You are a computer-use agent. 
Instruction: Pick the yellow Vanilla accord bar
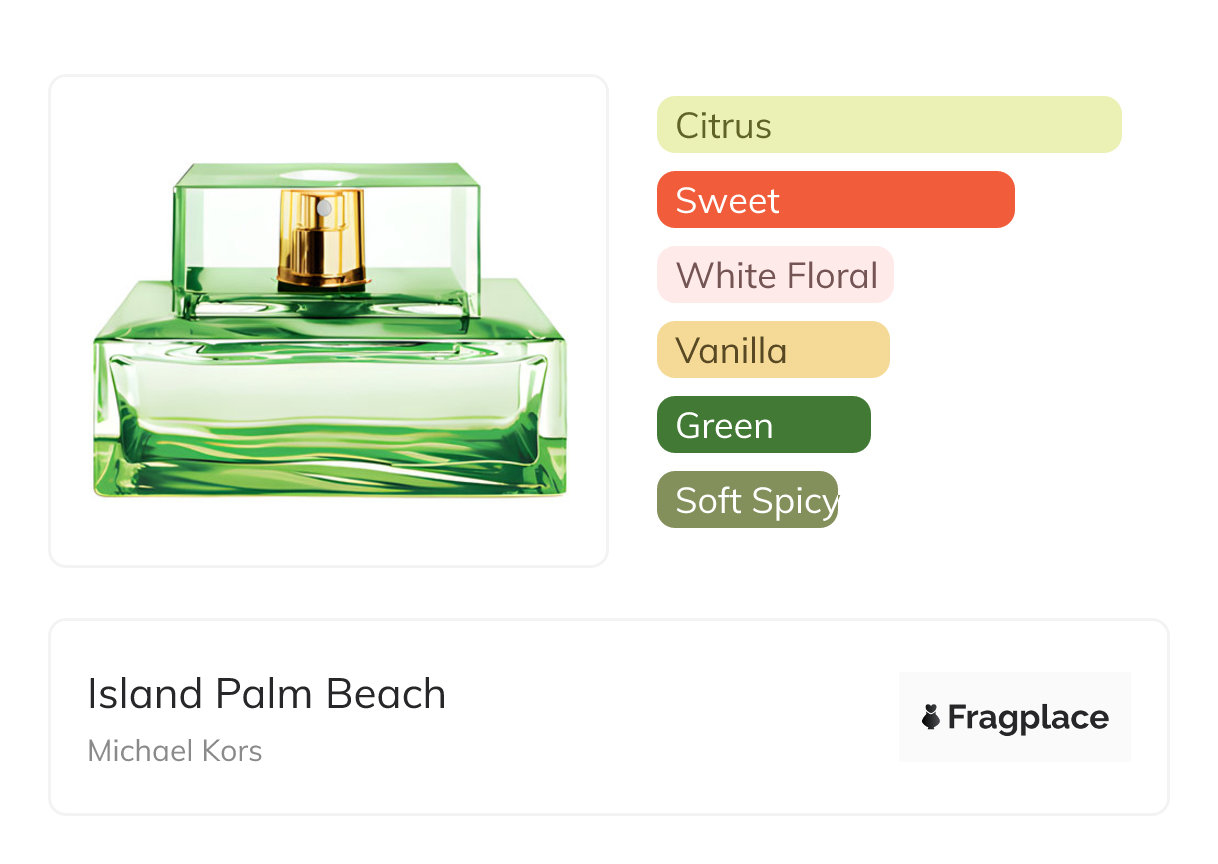(x=773, y=350)
